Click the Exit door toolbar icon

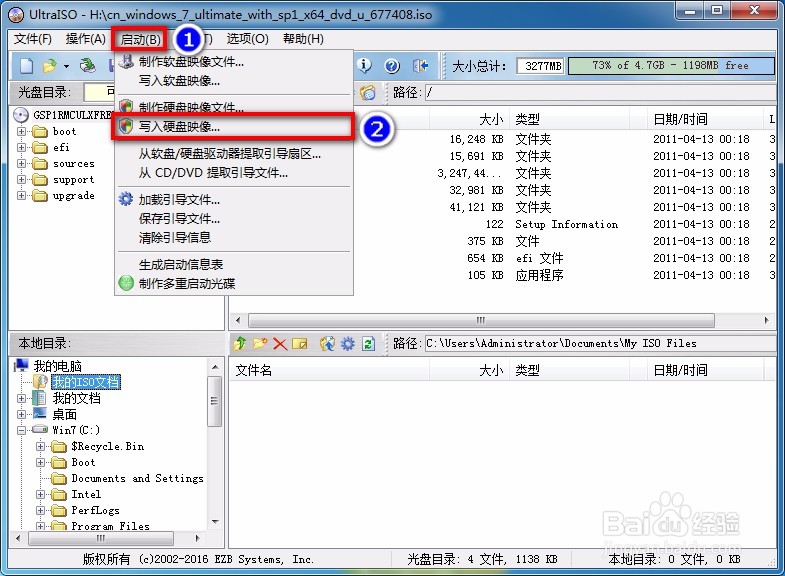coord(421,66)
